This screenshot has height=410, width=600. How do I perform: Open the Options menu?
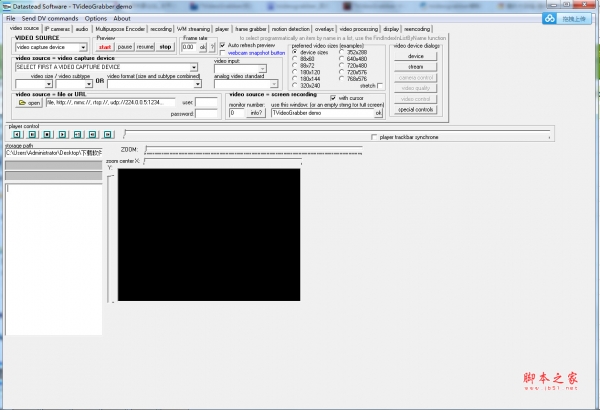coord(96,18)
